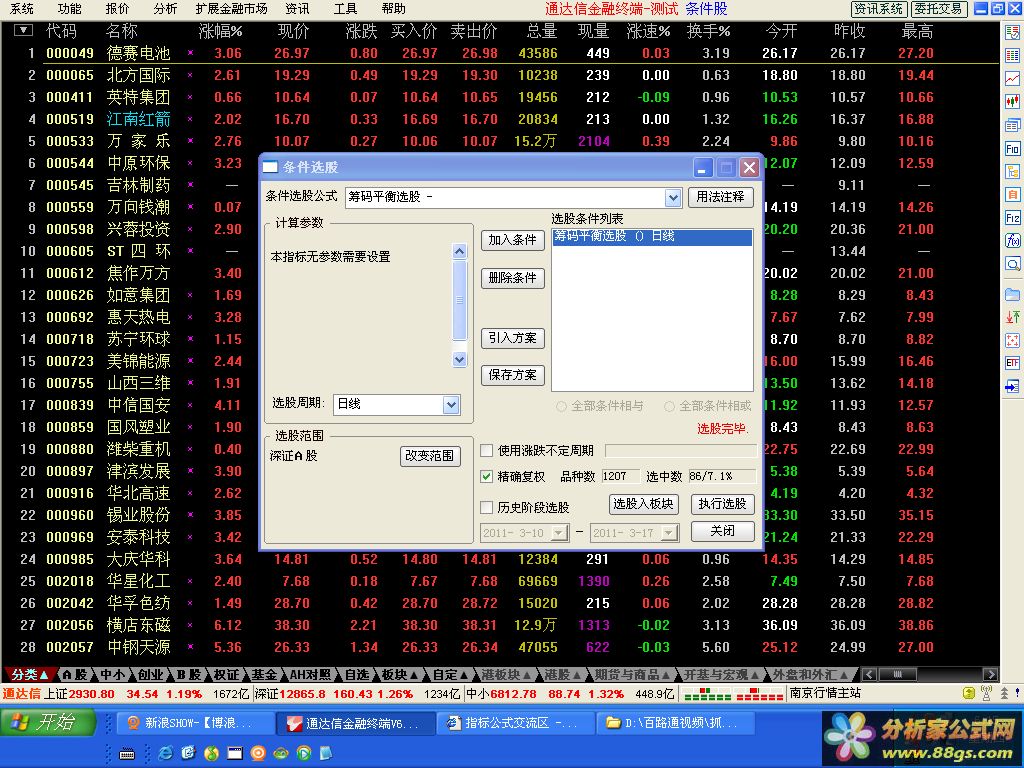Open the 条件选股公式 formula dropdown

point(673,197)
